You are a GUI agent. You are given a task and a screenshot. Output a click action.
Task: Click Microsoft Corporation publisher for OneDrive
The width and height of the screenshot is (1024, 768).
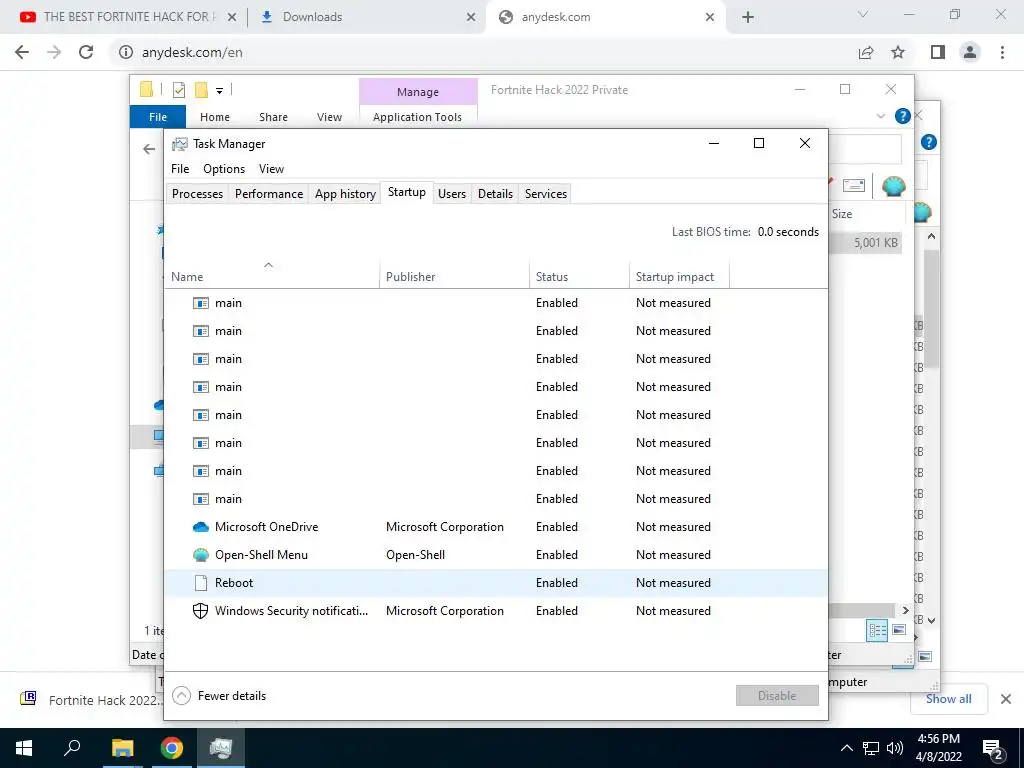click(x=445, y=527)
